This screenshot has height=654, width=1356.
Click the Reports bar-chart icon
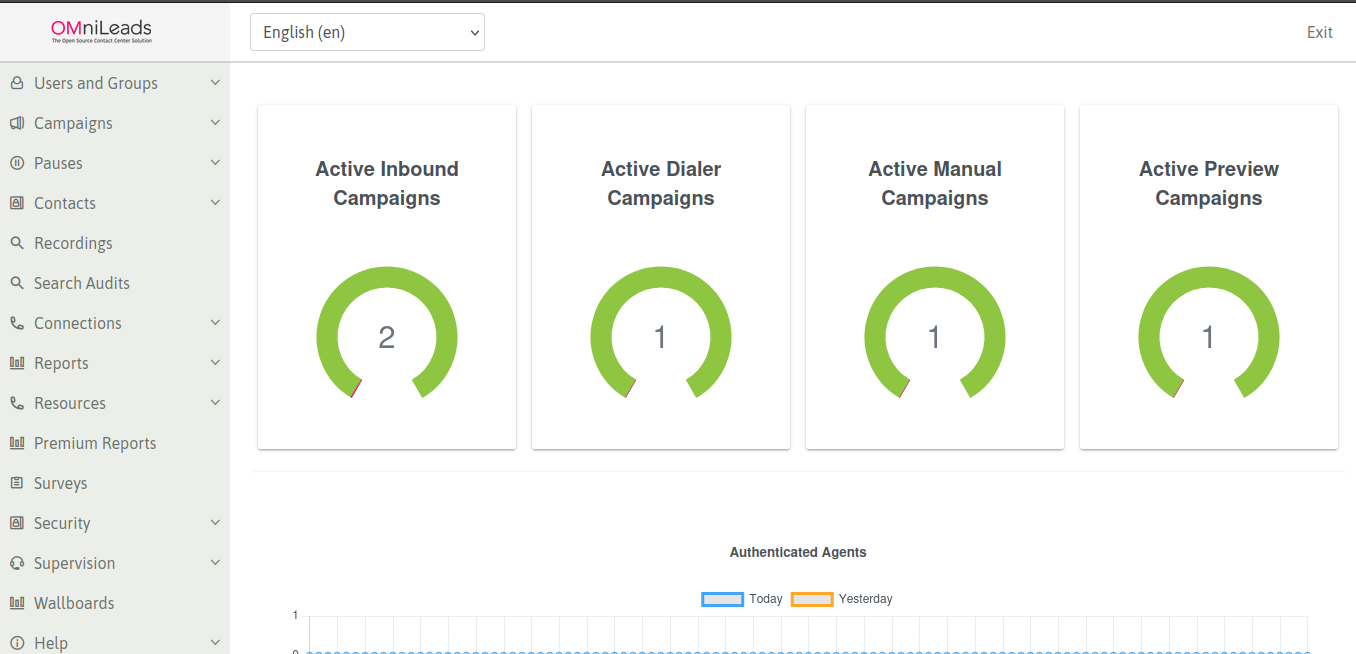click(16, 362)
